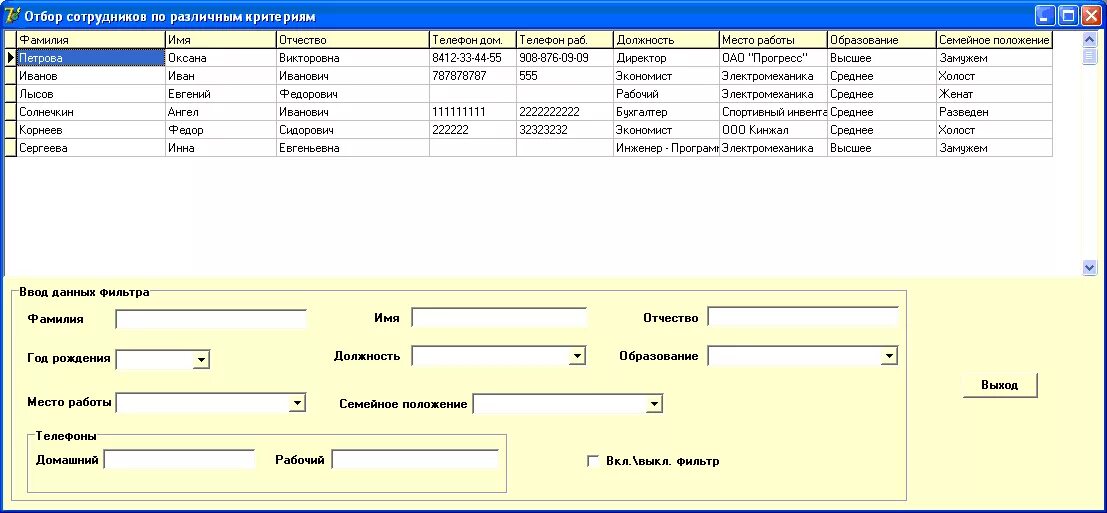Click the Разведен marital status cell

click(x=995, y=112)
